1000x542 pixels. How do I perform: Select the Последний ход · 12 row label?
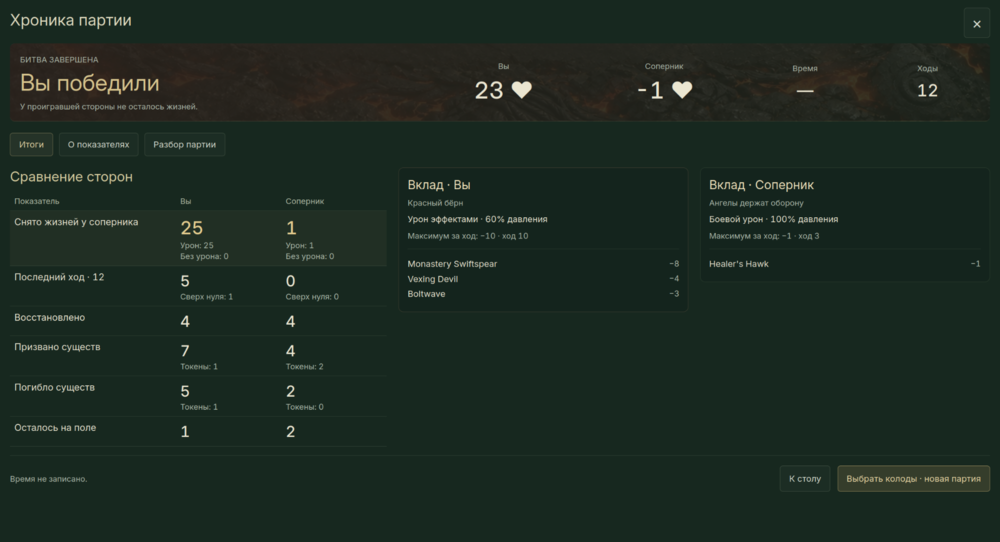point(59,277)
